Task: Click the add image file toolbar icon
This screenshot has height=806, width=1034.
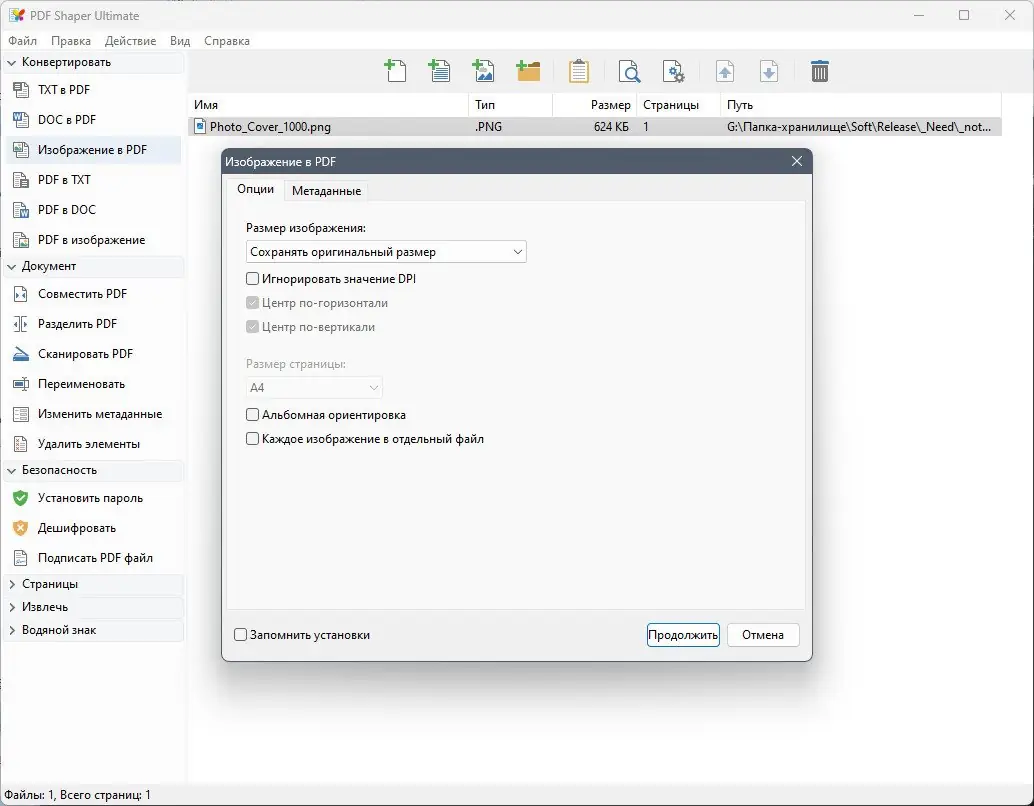Action: click(483, 71)
